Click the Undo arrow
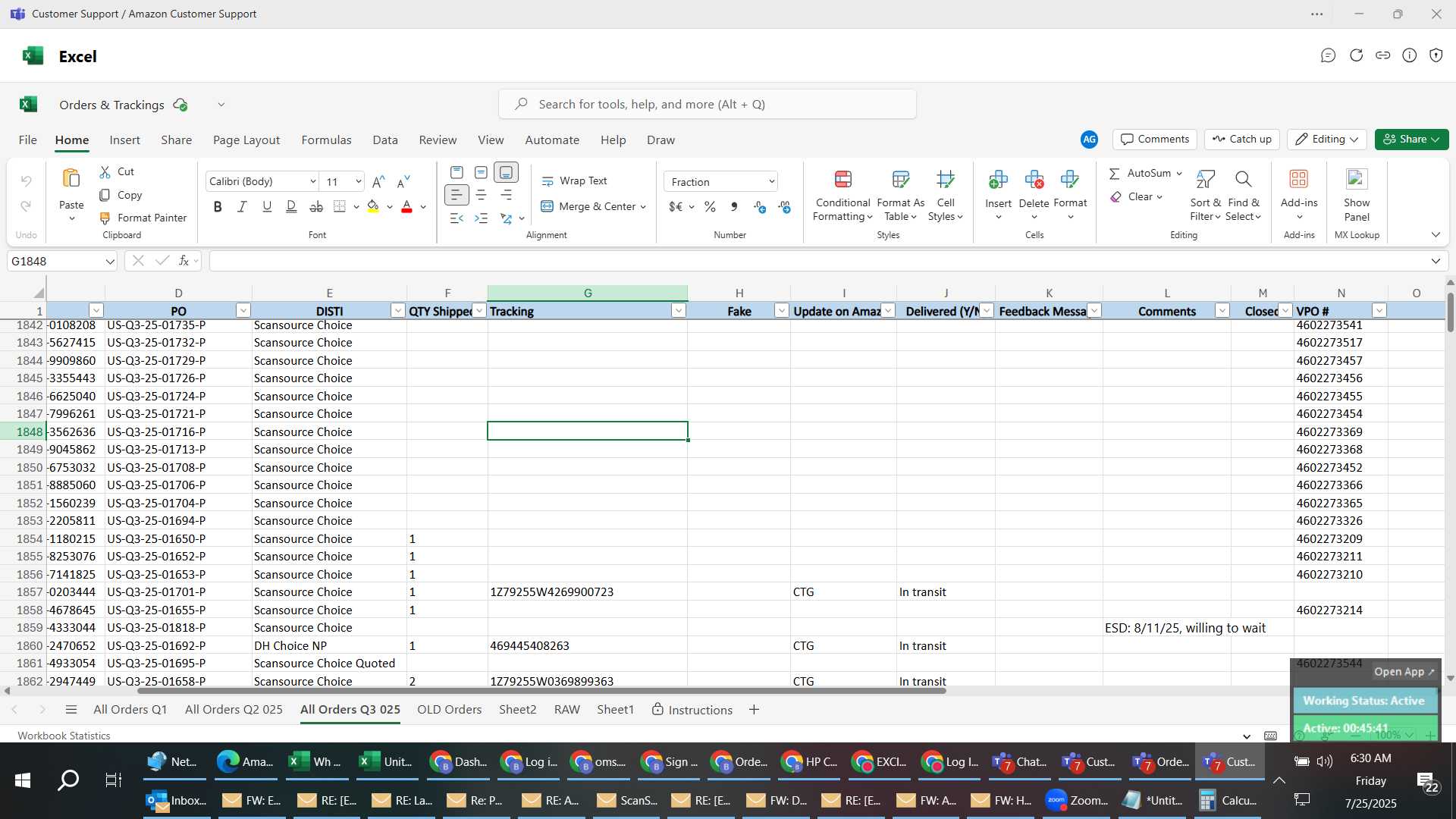Image resolution: width=1456 pixels, height=819 pixels. (26, 181)
